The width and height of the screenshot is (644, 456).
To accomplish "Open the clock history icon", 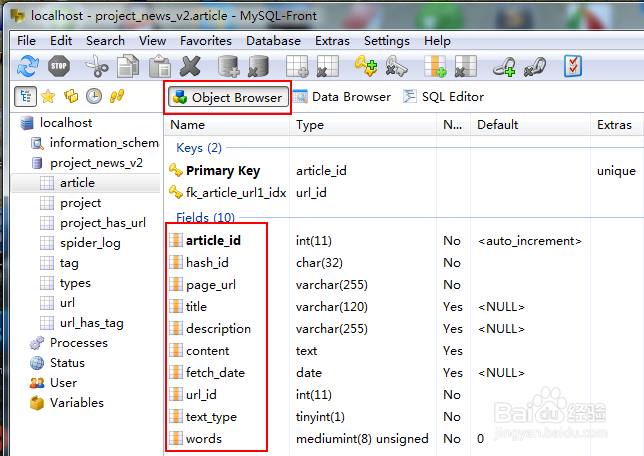I will click(x=94, y=96).
